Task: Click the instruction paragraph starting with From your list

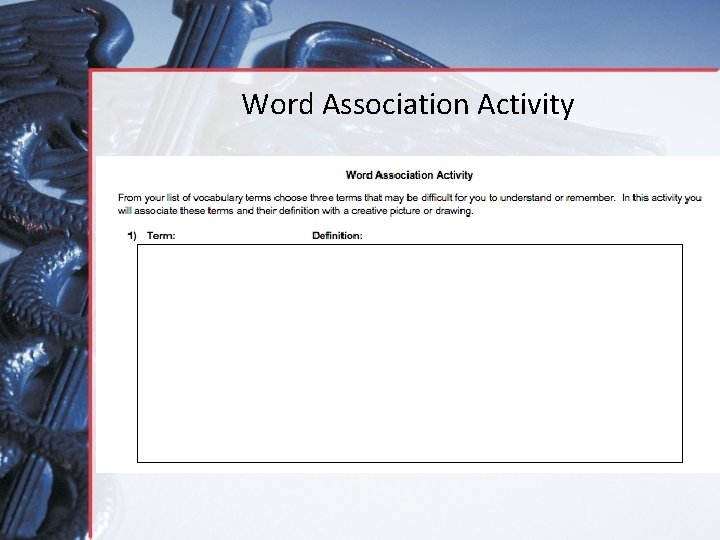Action: pos(410,204)
